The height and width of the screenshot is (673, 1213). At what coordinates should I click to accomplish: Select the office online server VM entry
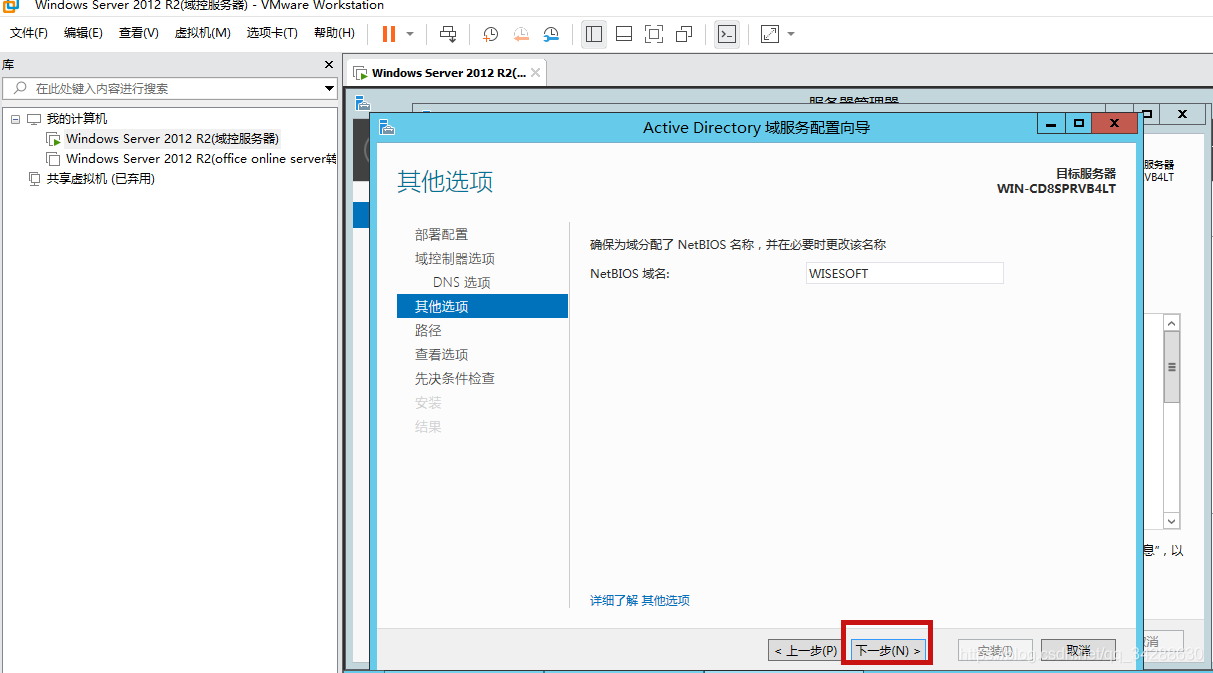pyautogui.click(x=201, y=159)
